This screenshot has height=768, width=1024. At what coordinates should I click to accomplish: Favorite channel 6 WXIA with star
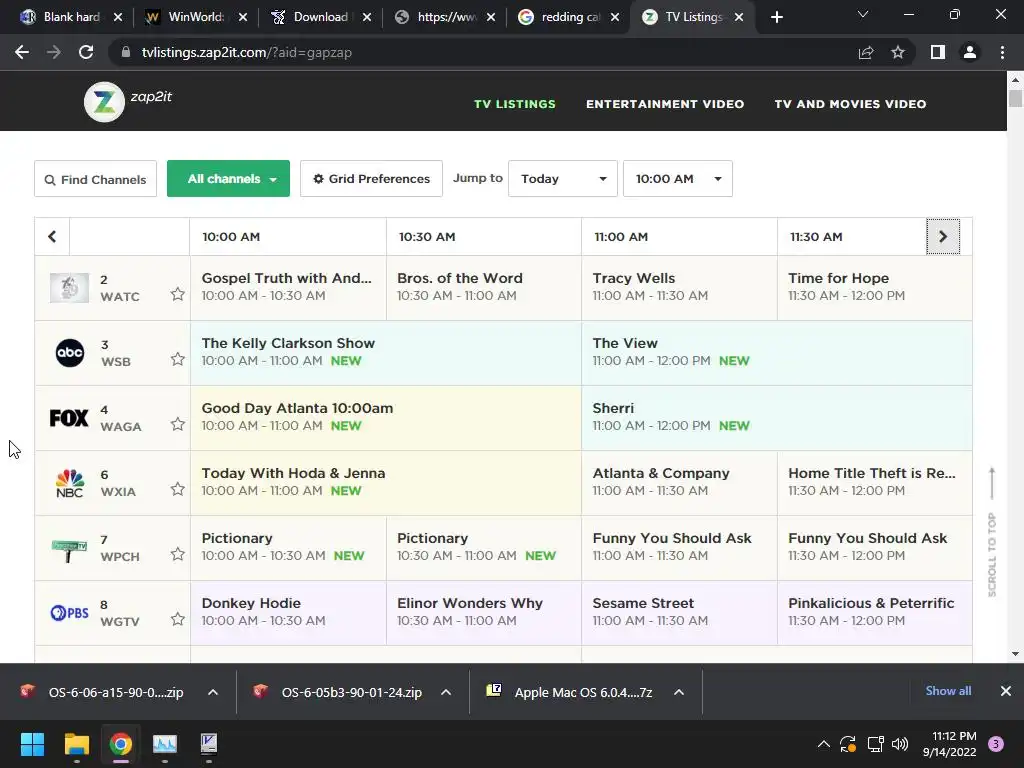pyautogui.click(x=178, y=489)
